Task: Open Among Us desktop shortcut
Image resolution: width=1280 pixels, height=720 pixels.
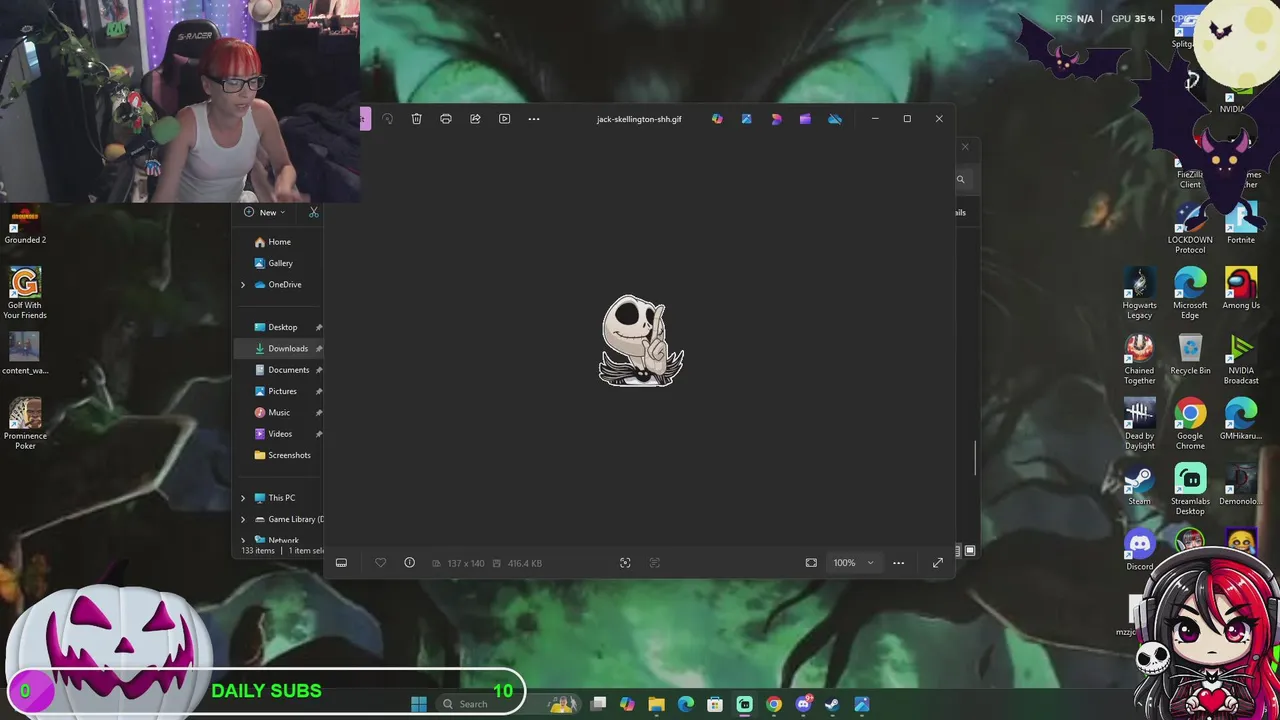Action: coord(1241,288)
